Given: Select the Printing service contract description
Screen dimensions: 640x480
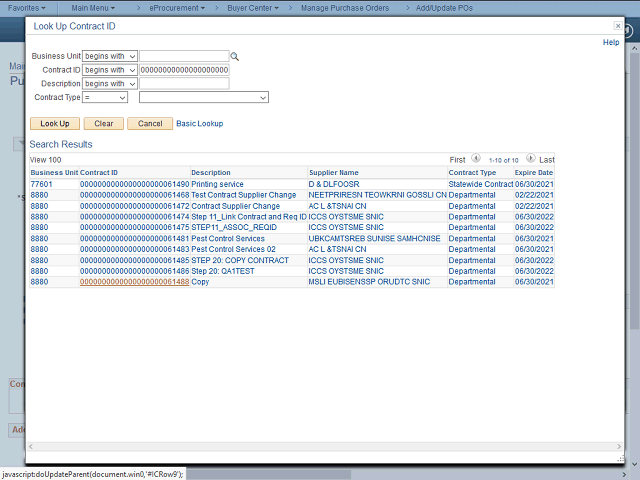Looking at the screenshot, I should coord(217,184).
